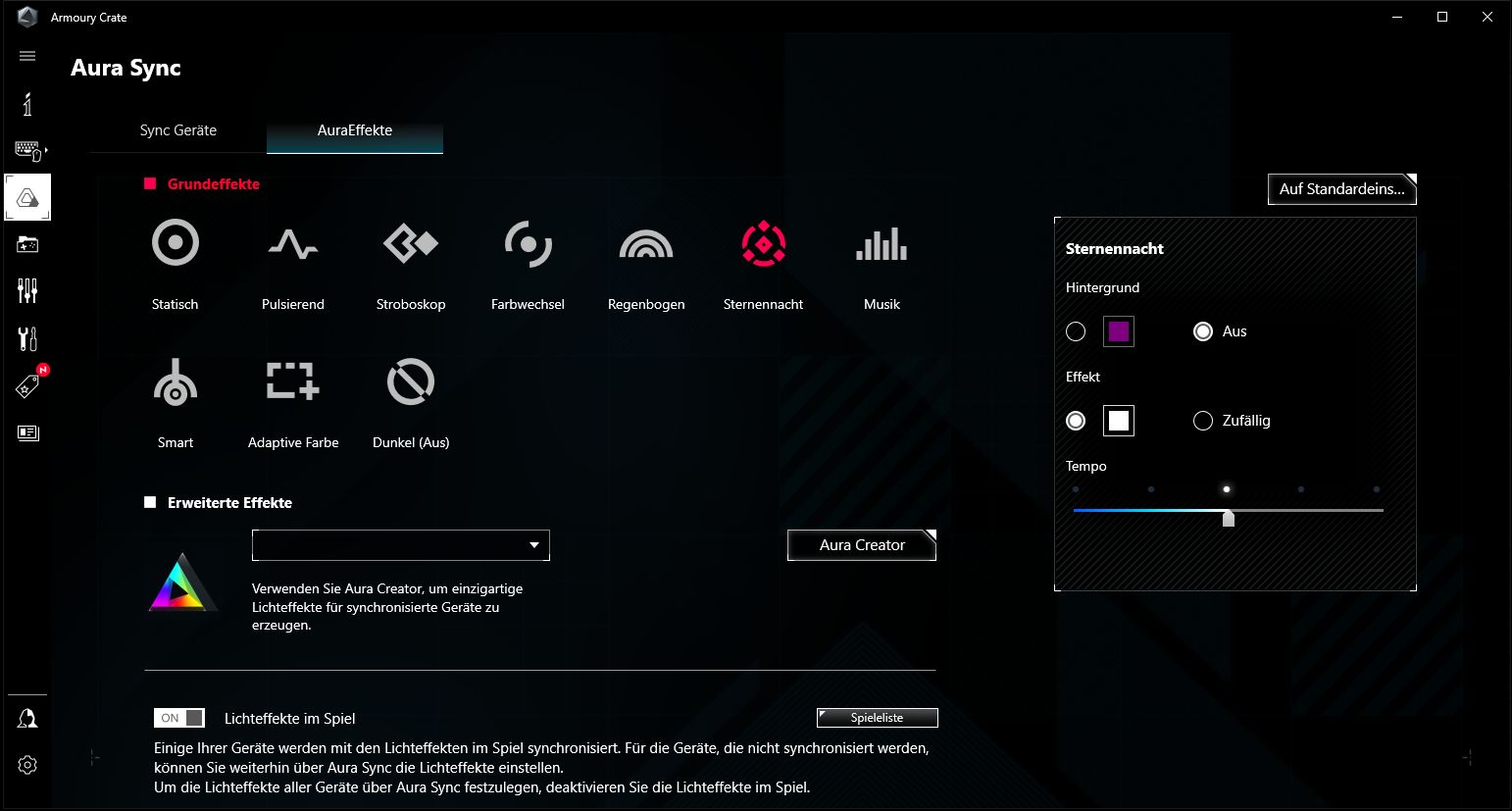
Task: Click the Erweiterte Effekte section heading
Action: 229,503
